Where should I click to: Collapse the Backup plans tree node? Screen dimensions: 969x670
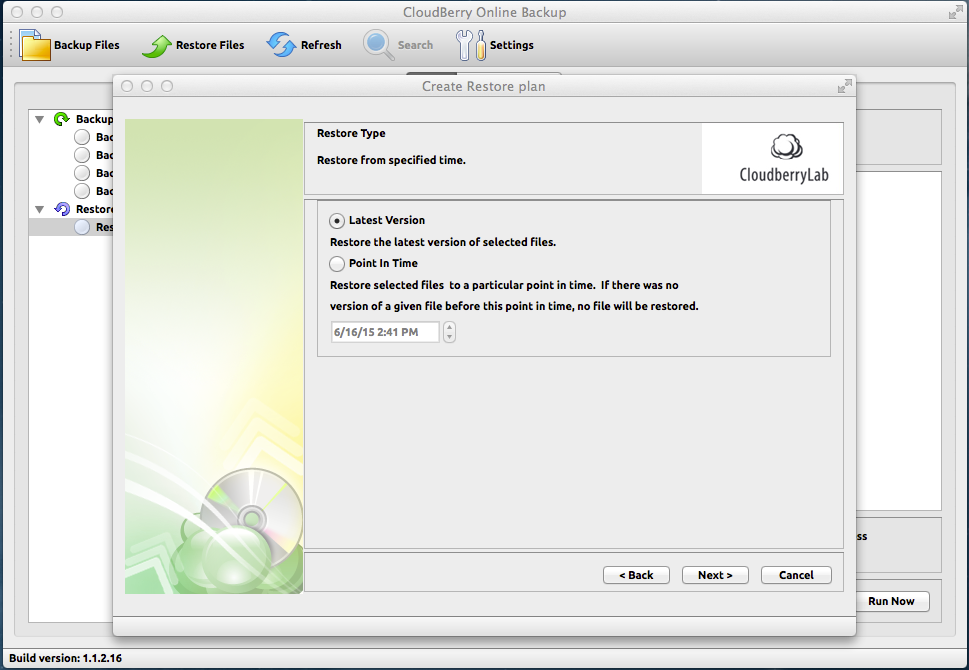pos(40,119)
